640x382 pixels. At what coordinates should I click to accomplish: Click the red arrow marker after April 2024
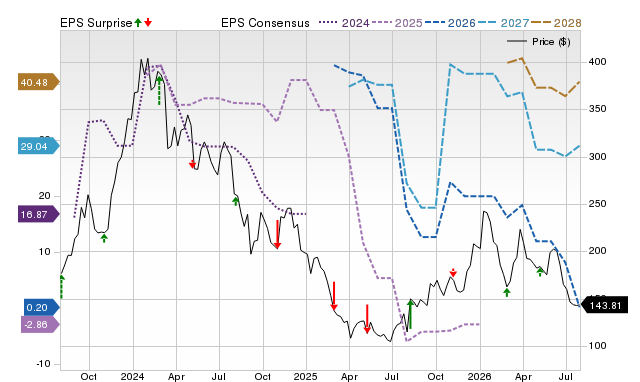[192, 164]
